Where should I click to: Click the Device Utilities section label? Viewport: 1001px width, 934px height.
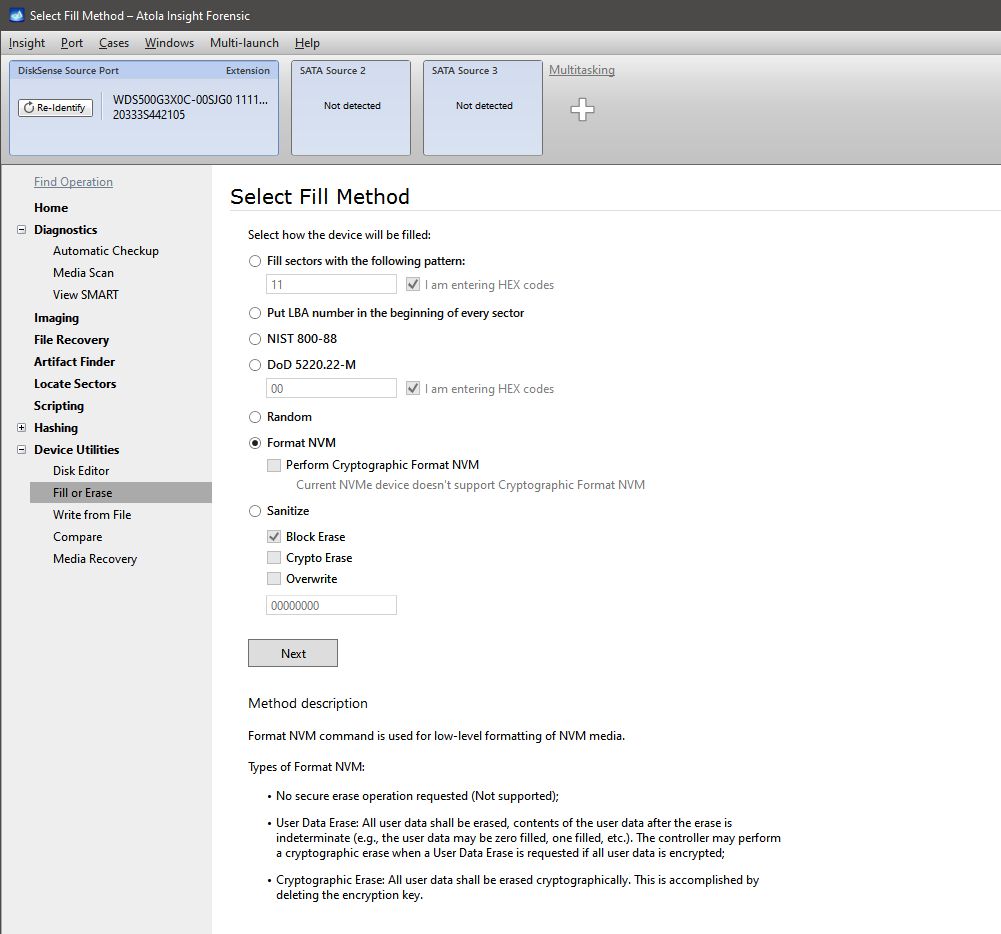(77, 449)
